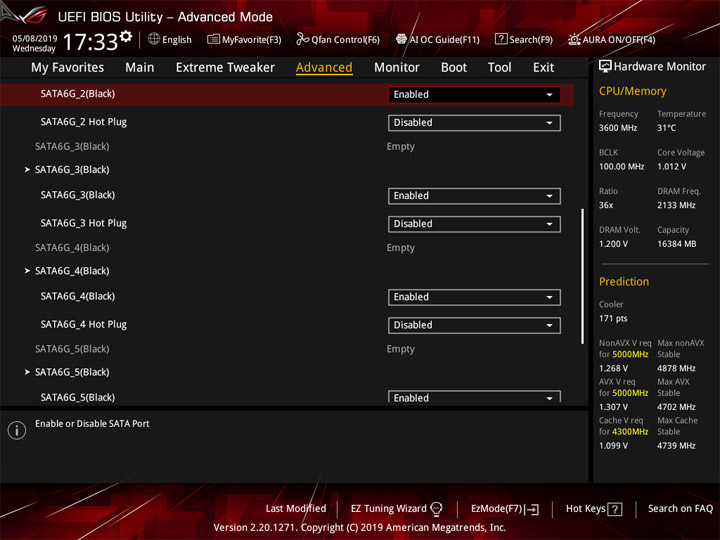Open the SATA6G_3(Black) Enabled dropdown
This screenshot has width=720, height=540.
coord(474,196)
